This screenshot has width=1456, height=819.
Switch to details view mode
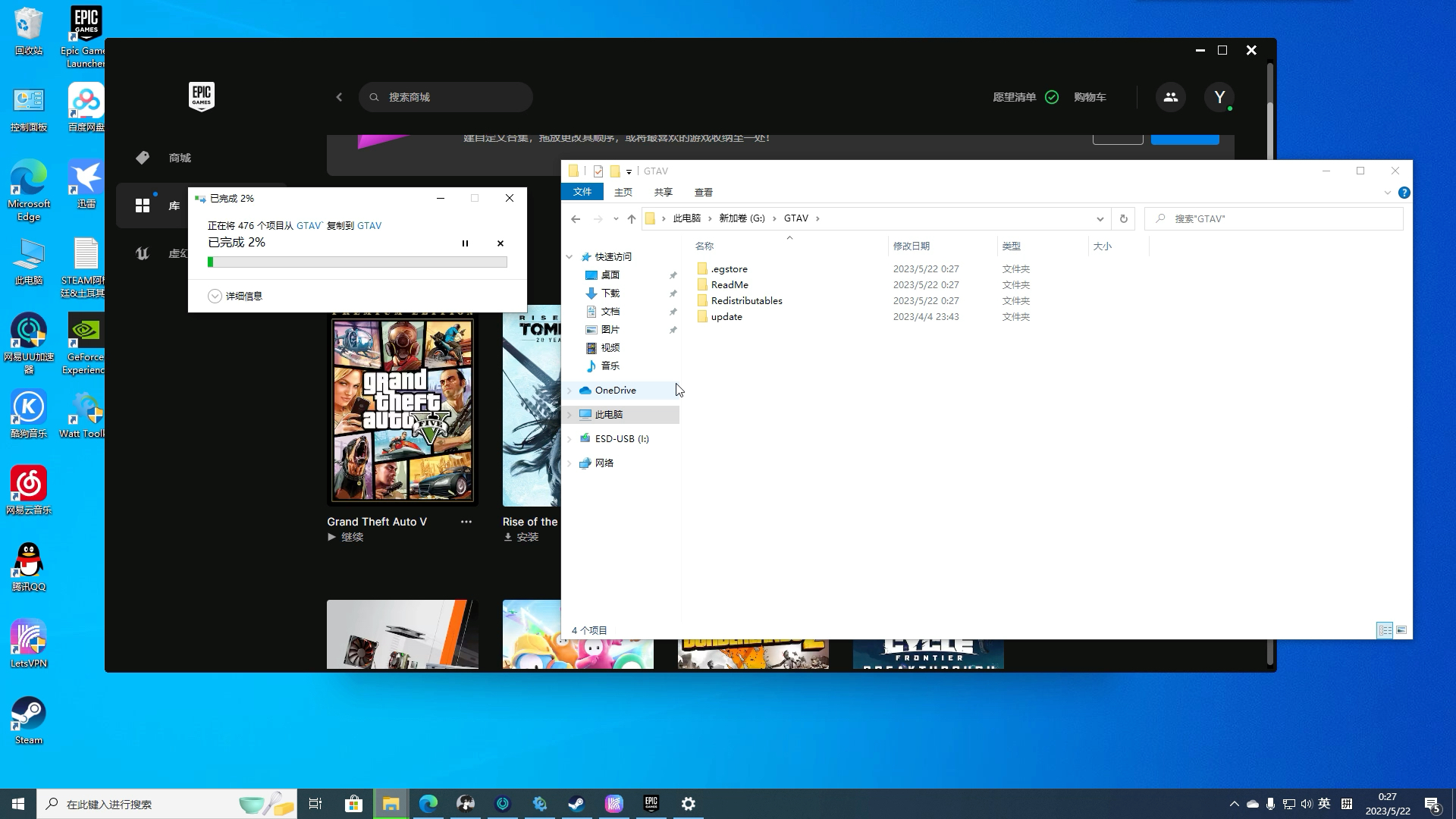coord(1385,630)
